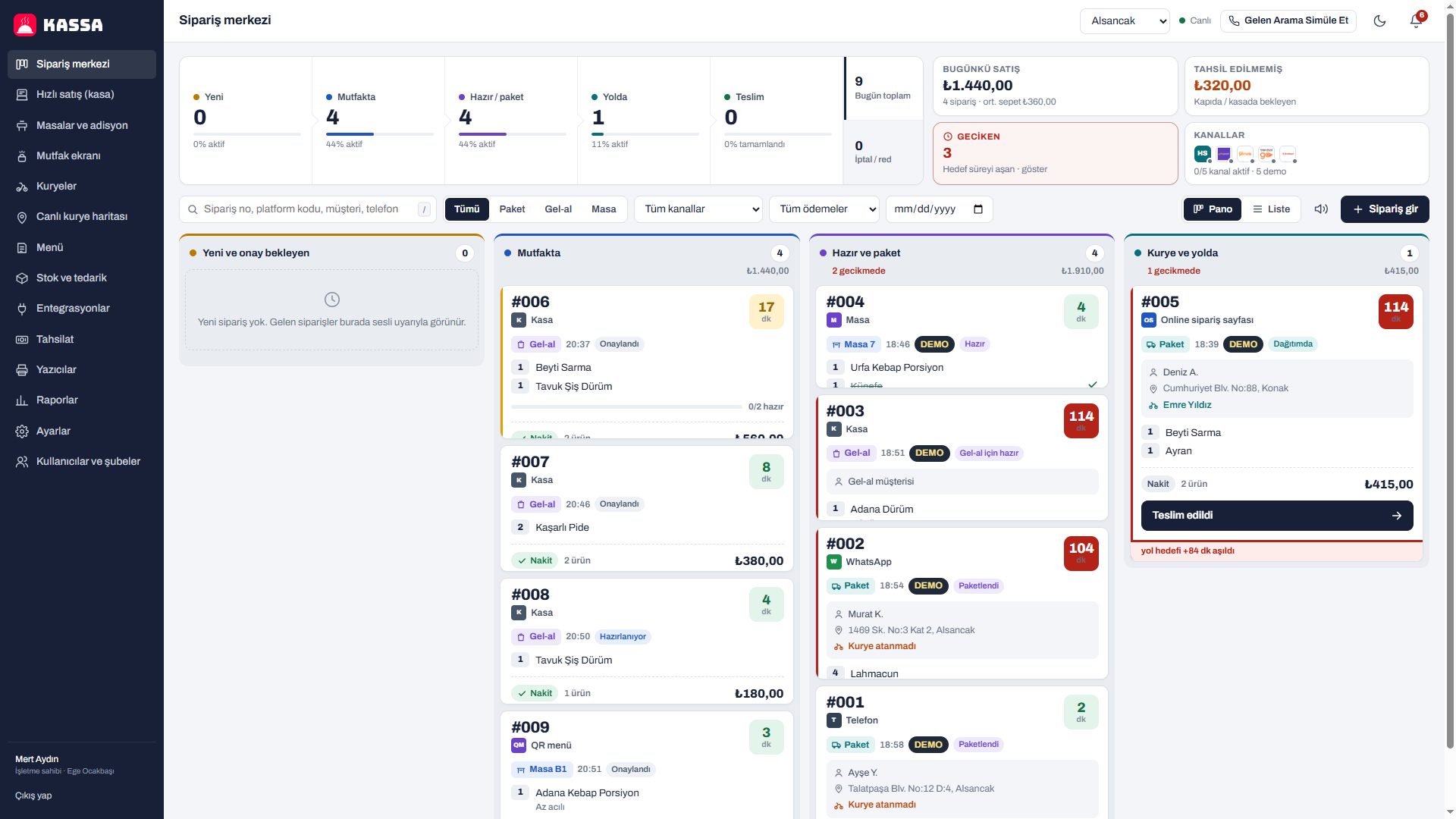Screen dimensions: 1456x819
Task: Open Kuryeler from sidebar
Action: (82, 186)
